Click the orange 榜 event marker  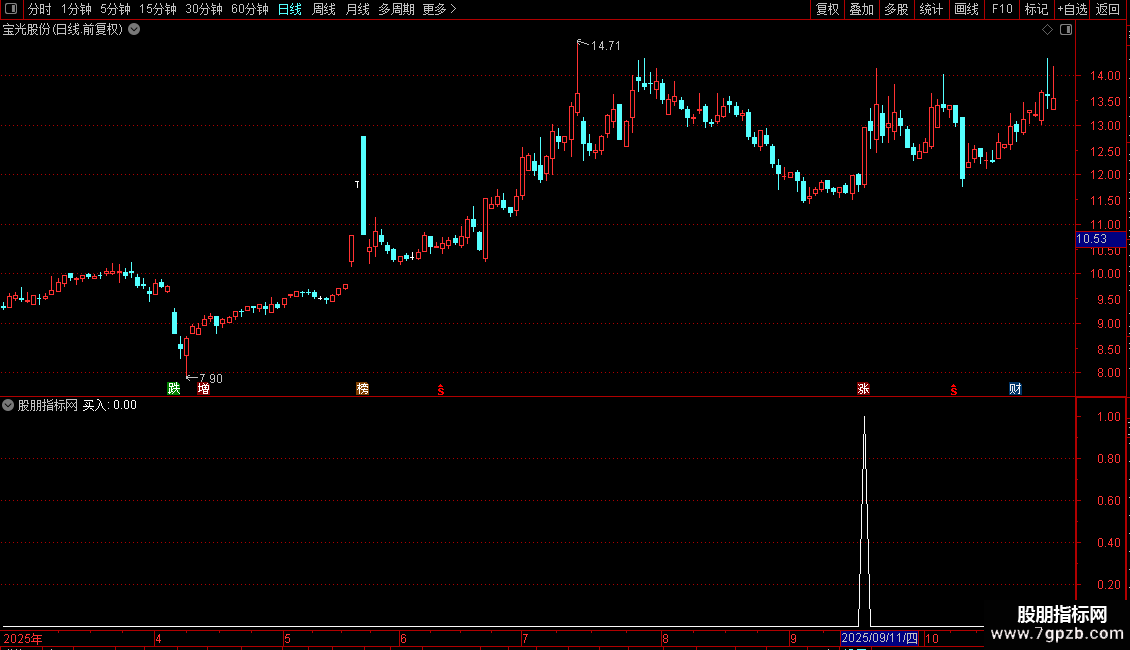pyautogui.click(x=362, y=388)
